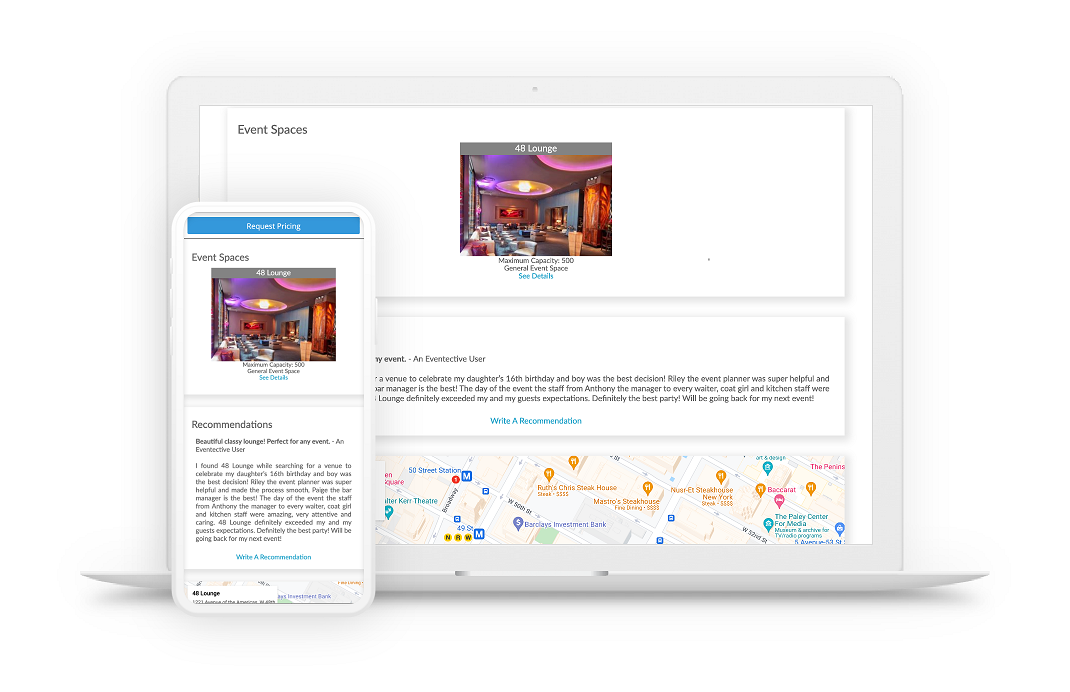Click the Barclays Investment Bank dollar pin

(x=518, y=523)
